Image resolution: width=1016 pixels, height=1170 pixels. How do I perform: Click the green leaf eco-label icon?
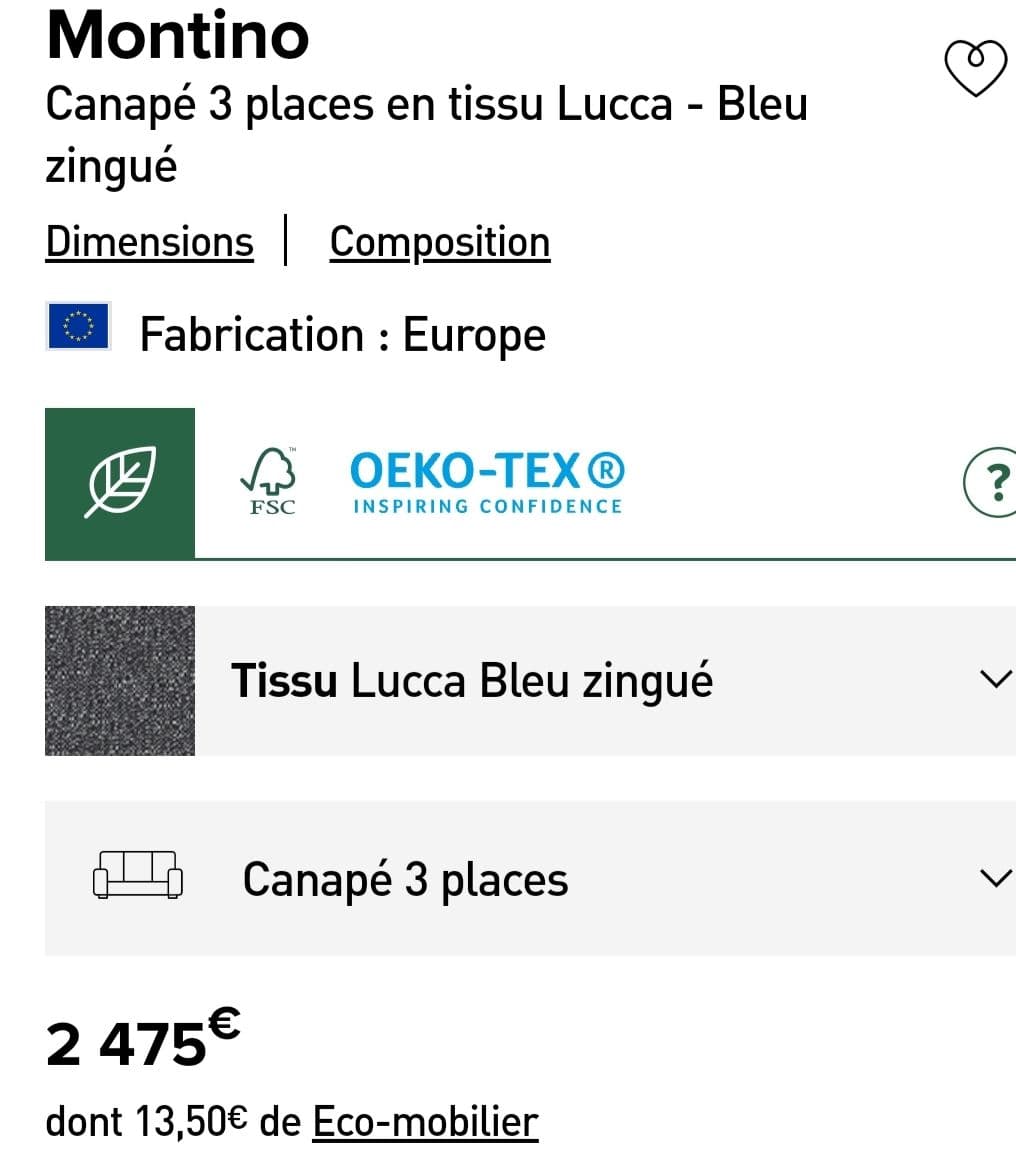(119, 483)
